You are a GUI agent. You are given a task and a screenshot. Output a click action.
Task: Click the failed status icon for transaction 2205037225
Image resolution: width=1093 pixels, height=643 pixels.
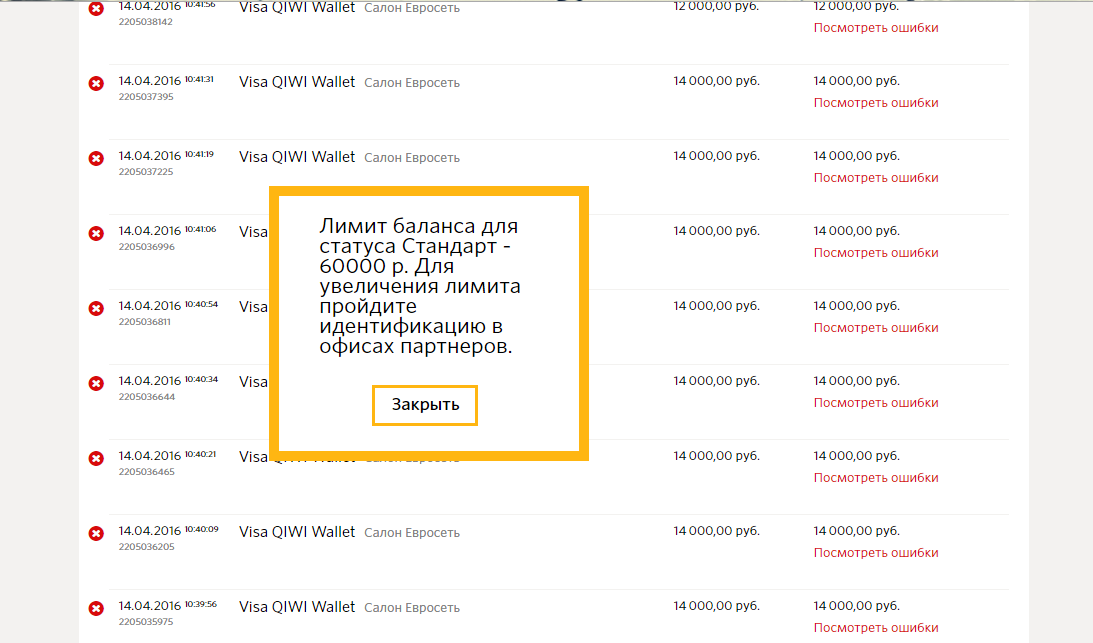pyautogui.click(x=96, y=158)
